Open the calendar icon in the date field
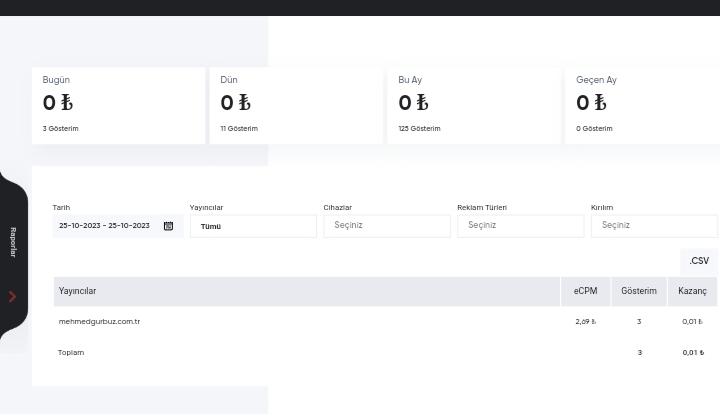 [169, 226]
